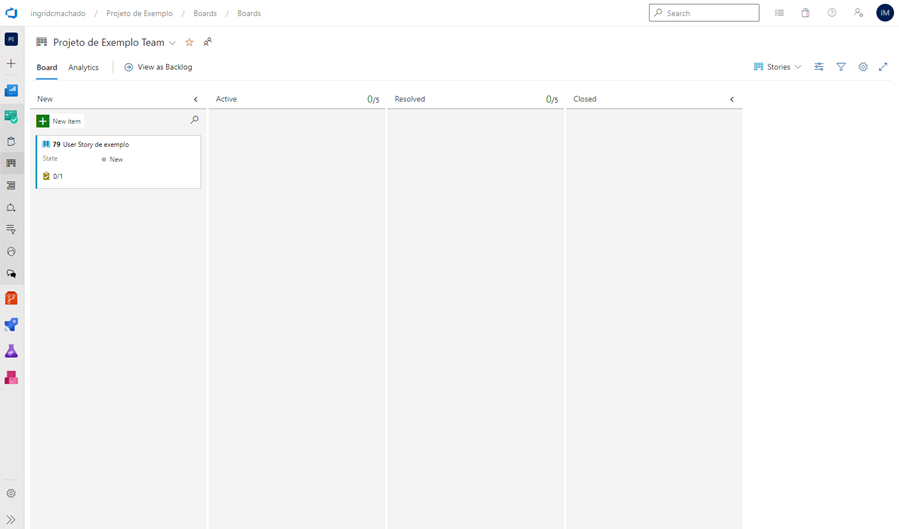
Task: Open the team selector dropdown chevron
Action: 172,43
